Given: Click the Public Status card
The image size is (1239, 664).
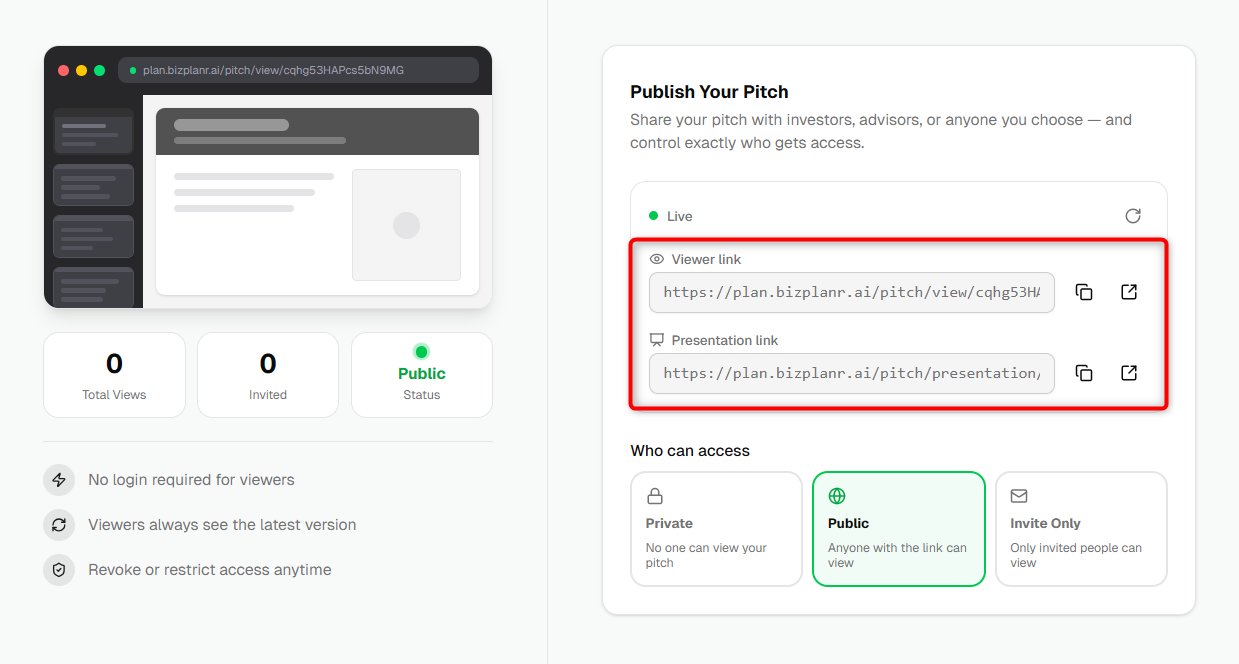Looking at the screenshot, I should [x=422, y=375].
